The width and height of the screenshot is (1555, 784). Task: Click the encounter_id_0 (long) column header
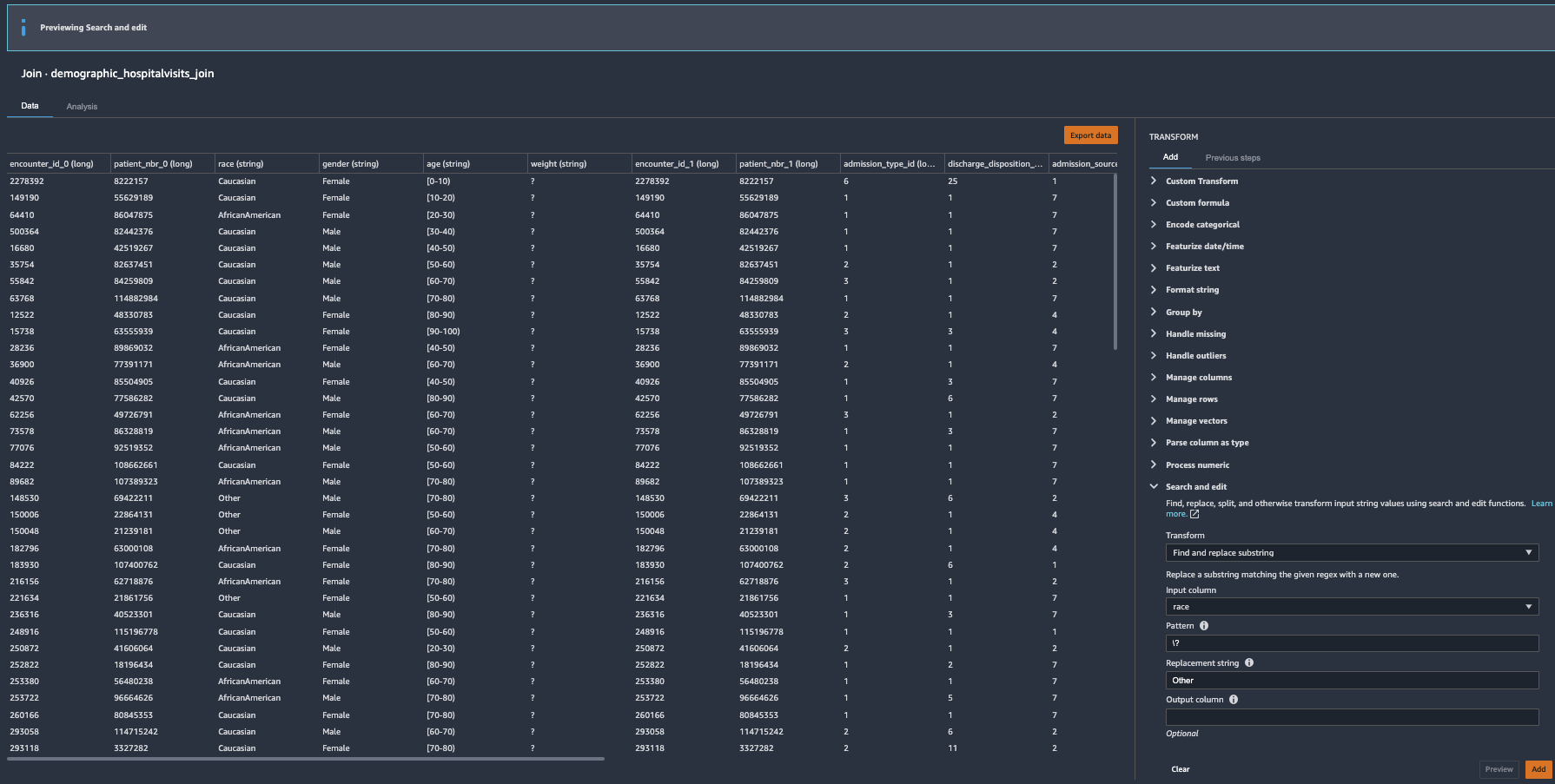point(58,164)
